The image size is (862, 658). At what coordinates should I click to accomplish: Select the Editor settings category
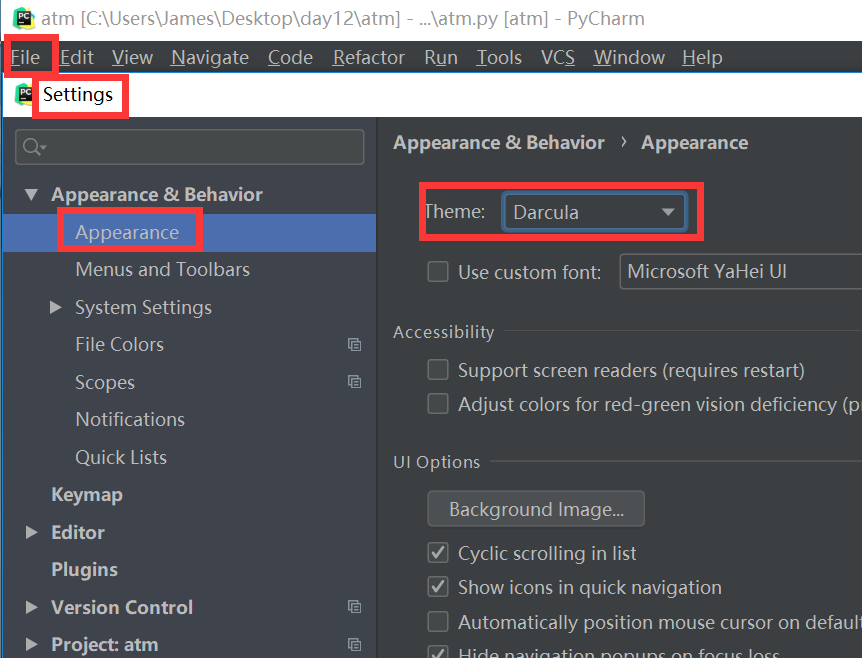coord(78,532)
